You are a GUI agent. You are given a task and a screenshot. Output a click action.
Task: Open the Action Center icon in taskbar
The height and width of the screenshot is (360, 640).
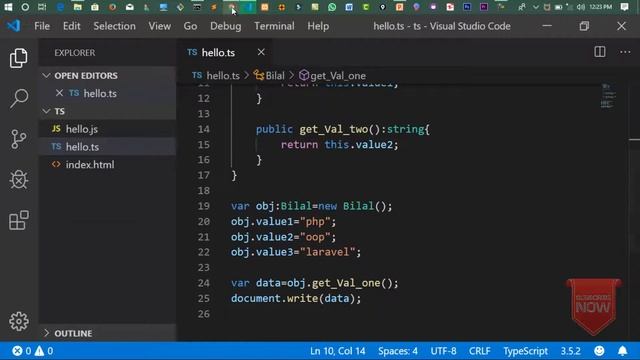pos(624,7)
